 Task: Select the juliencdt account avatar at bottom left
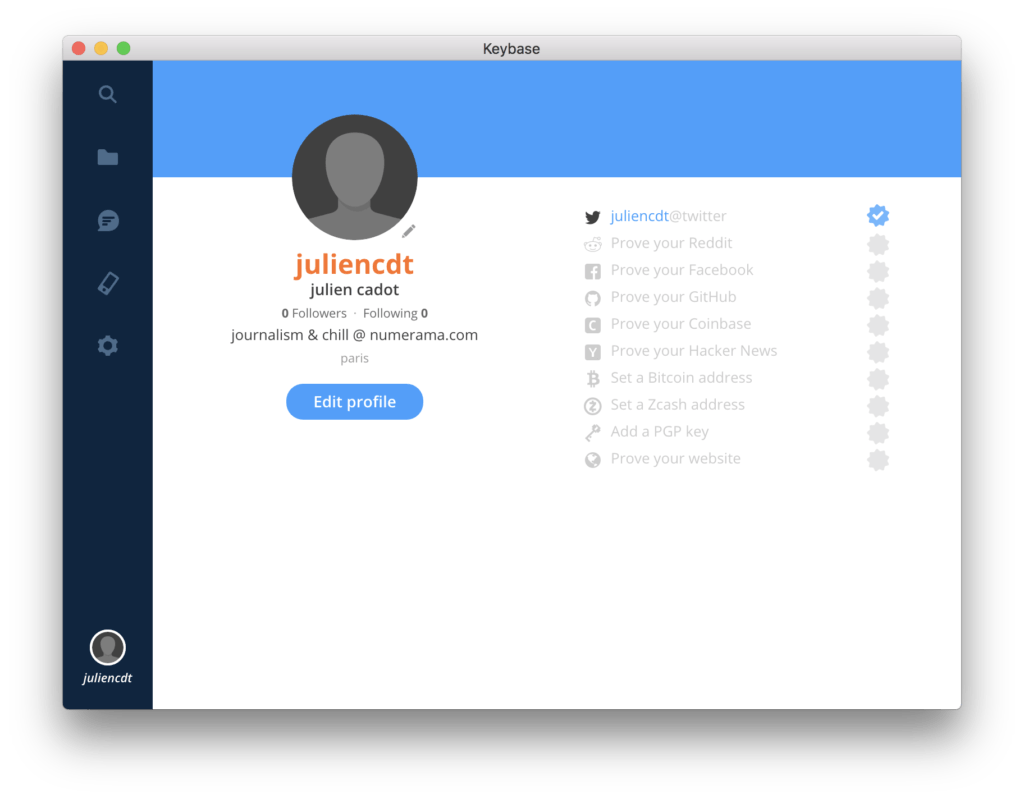pos(107,648)
